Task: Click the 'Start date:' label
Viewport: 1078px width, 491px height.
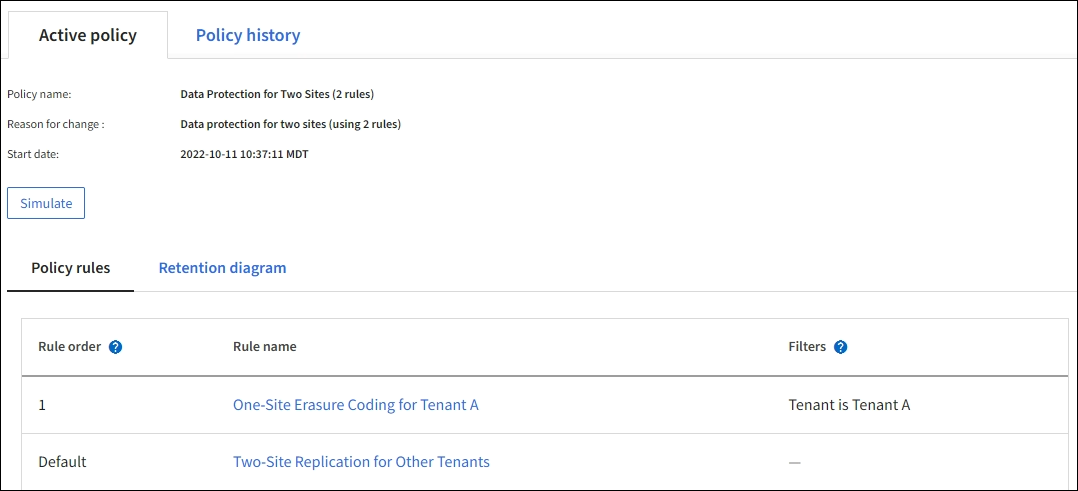Action: pyautogui.click(x=33, y=154)
